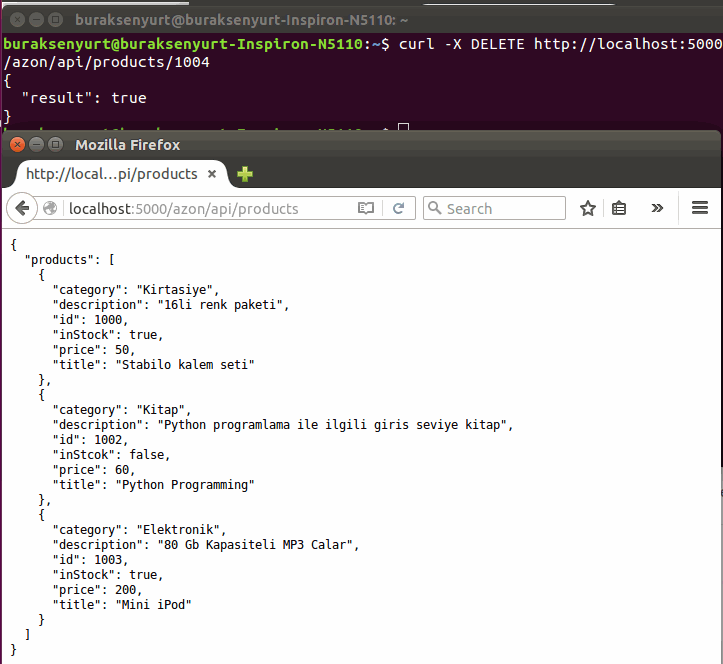Open reader view book icon
The image size is (723, 664).
point(366,208)
